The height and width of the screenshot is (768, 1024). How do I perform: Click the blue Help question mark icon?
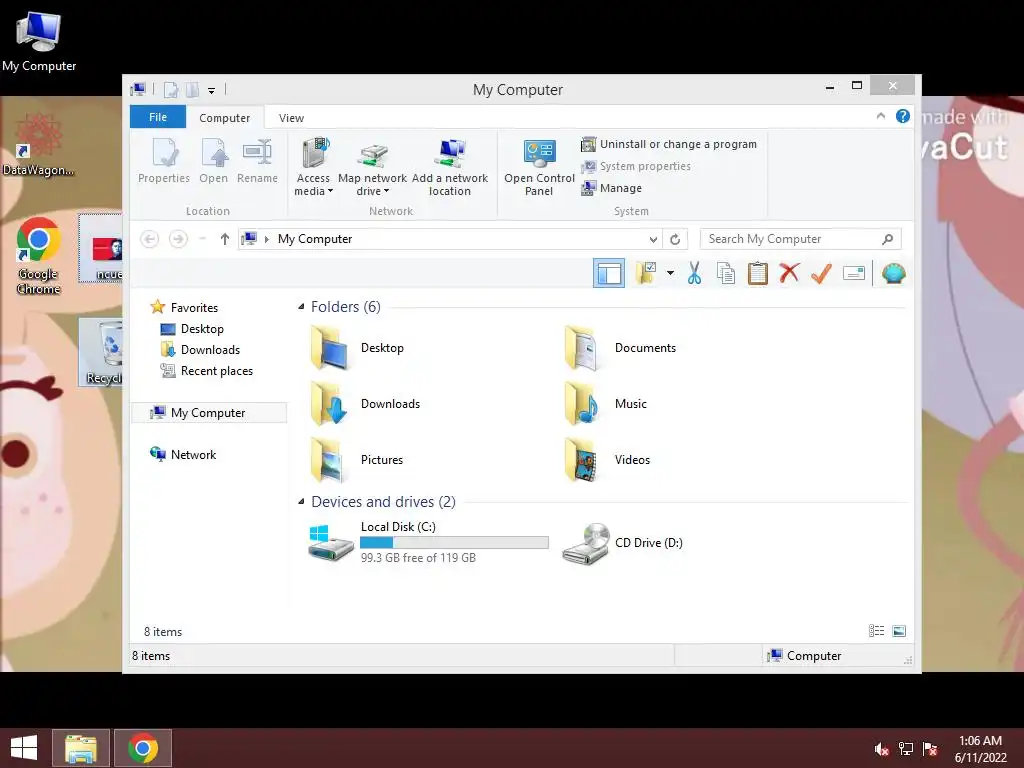click(x=903, y=116)
